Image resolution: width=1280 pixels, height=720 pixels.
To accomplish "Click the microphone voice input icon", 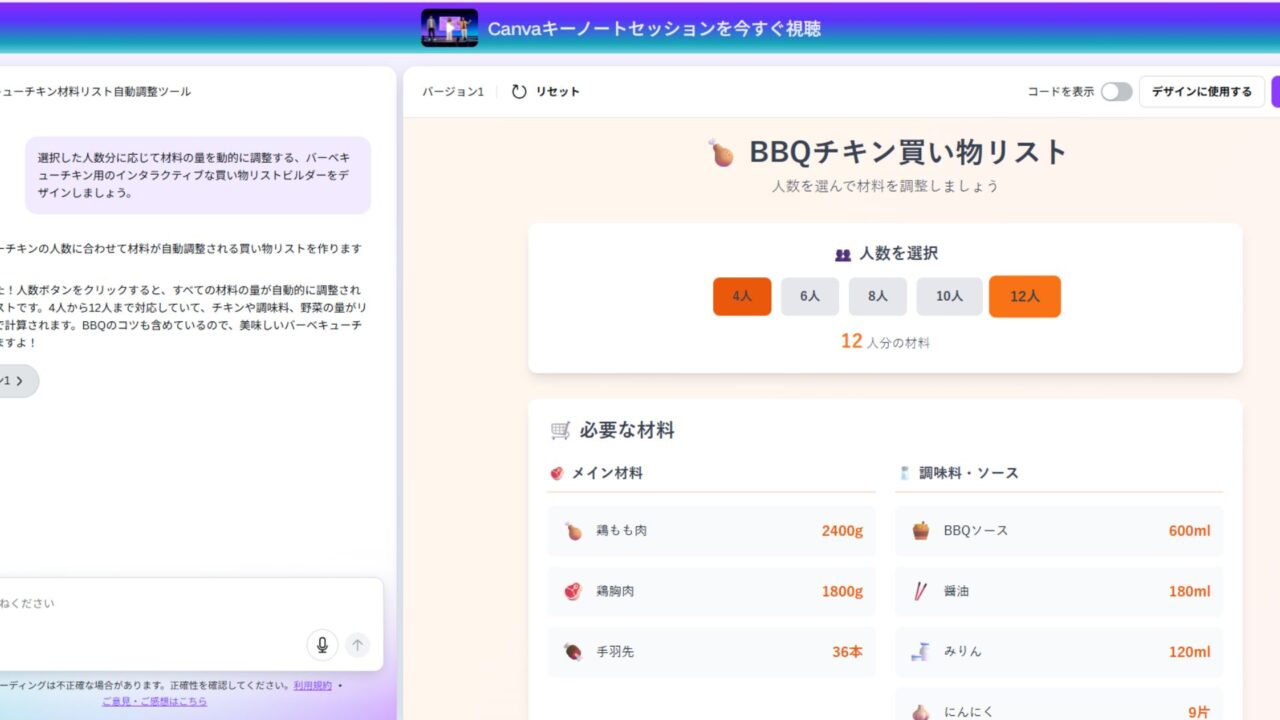I will tap(322, 645).
